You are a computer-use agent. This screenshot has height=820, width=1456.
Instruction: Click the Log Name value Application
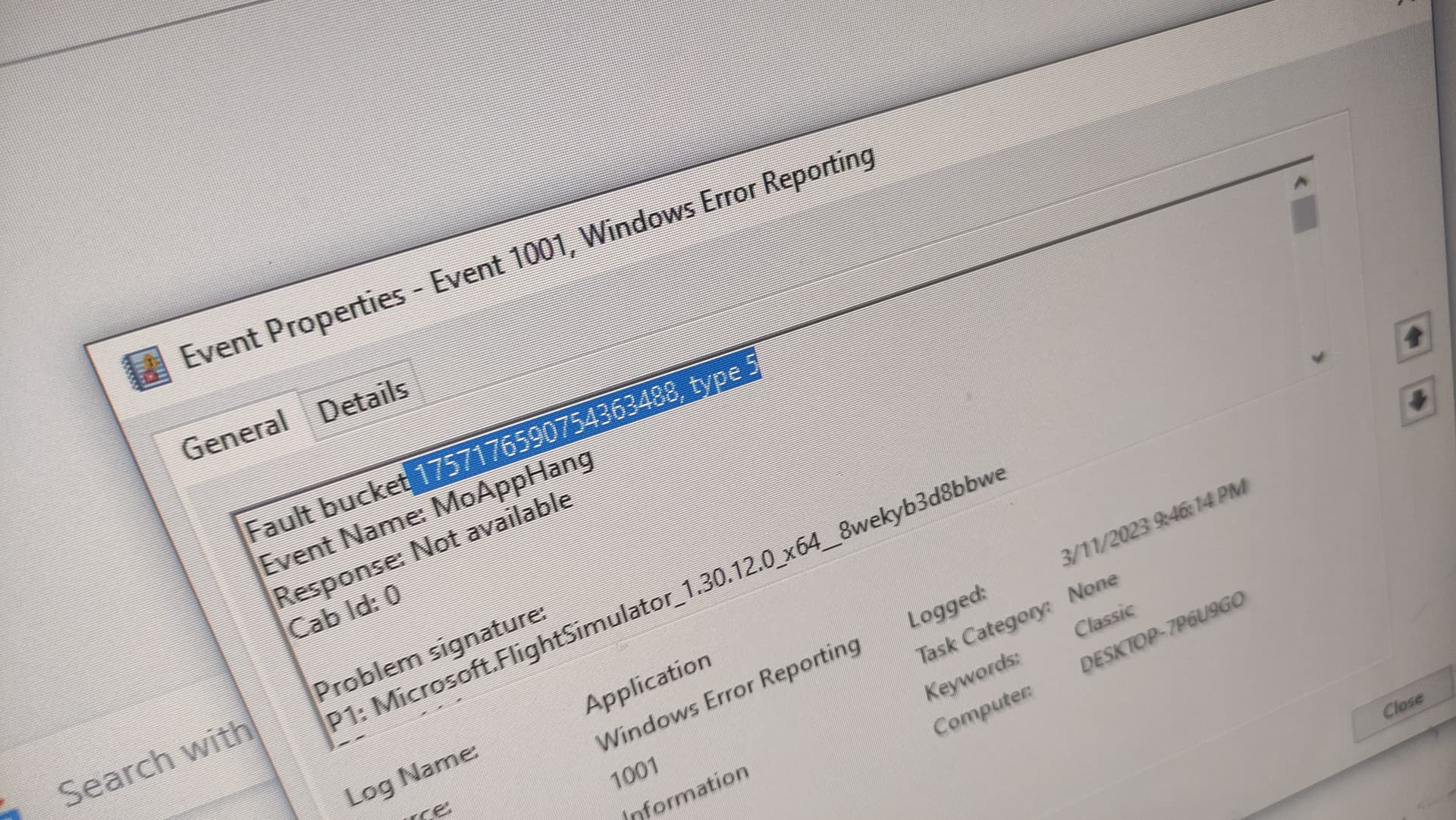(648, 683)
